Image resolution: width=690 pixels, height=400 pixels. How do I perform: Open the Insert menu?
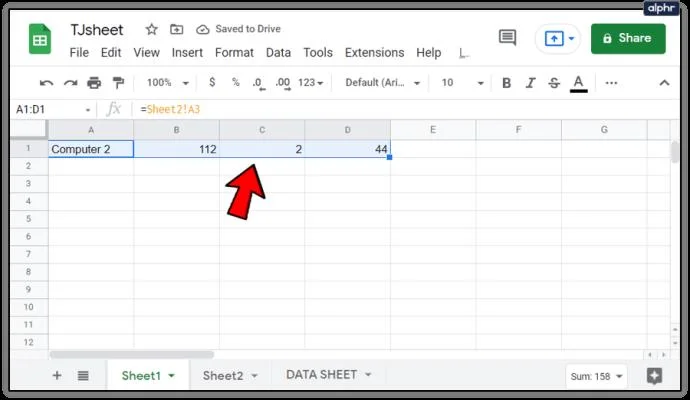point(187,53)
